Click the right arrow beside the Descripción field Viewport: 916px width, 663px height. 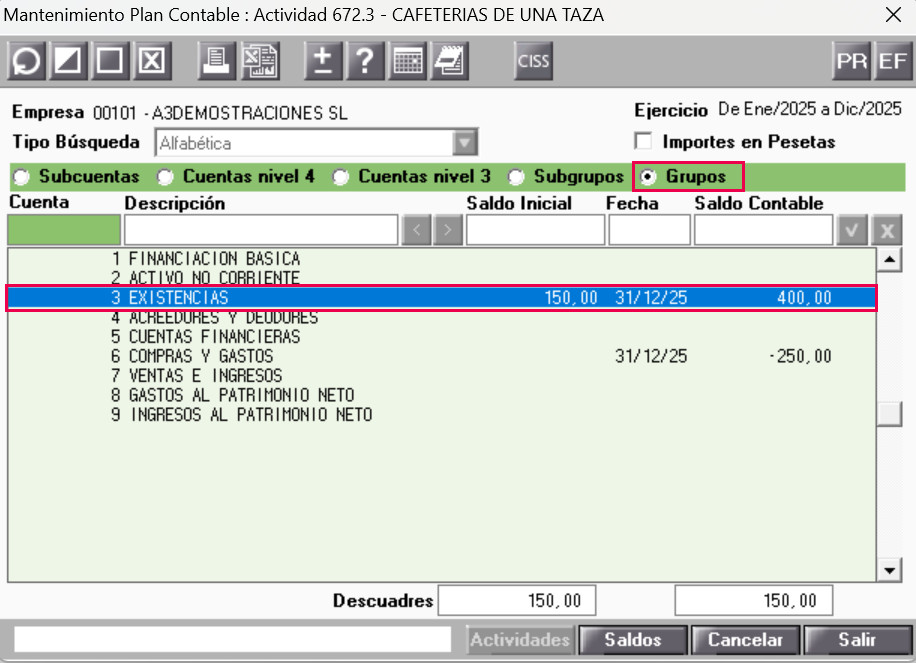click(x=448, y=230)
